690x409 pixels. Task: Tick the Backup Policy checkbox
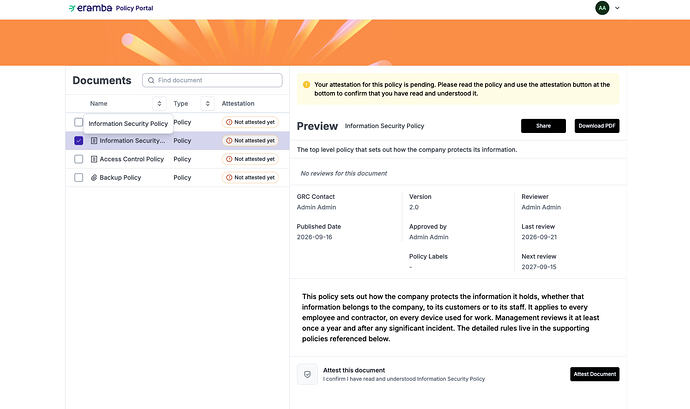(x=78, y=177)
